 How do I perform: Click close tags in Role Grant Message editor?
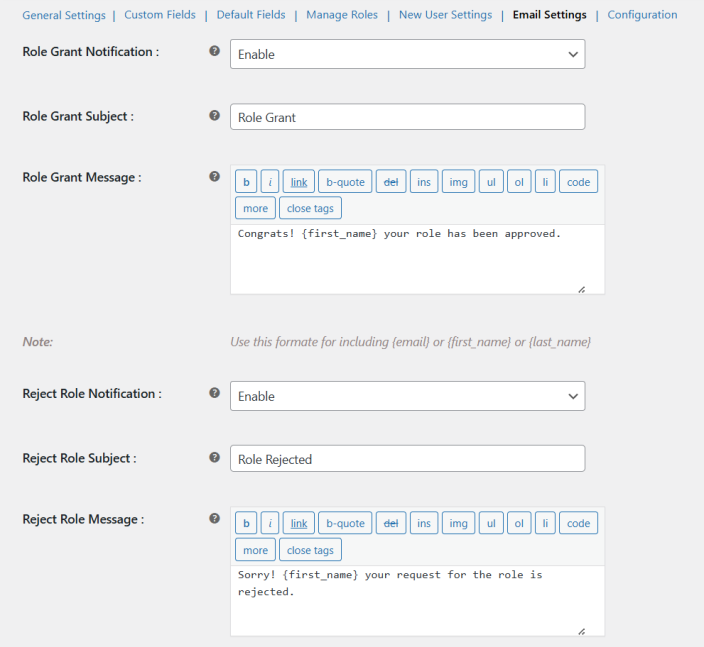(310, 208)
